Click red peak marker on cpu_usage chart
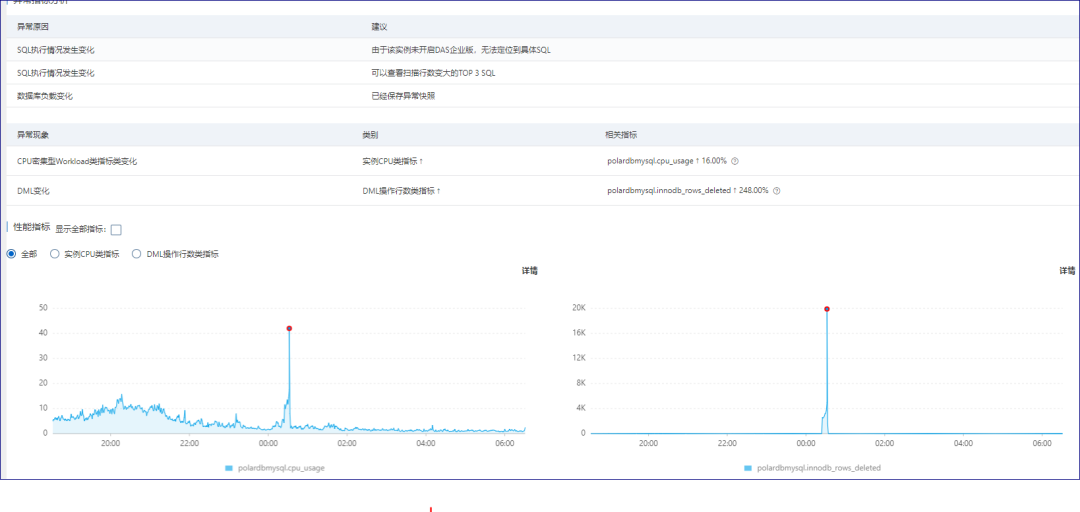Screen dimensions: 1080x512 pyautogui.click(x=289, y=329)
